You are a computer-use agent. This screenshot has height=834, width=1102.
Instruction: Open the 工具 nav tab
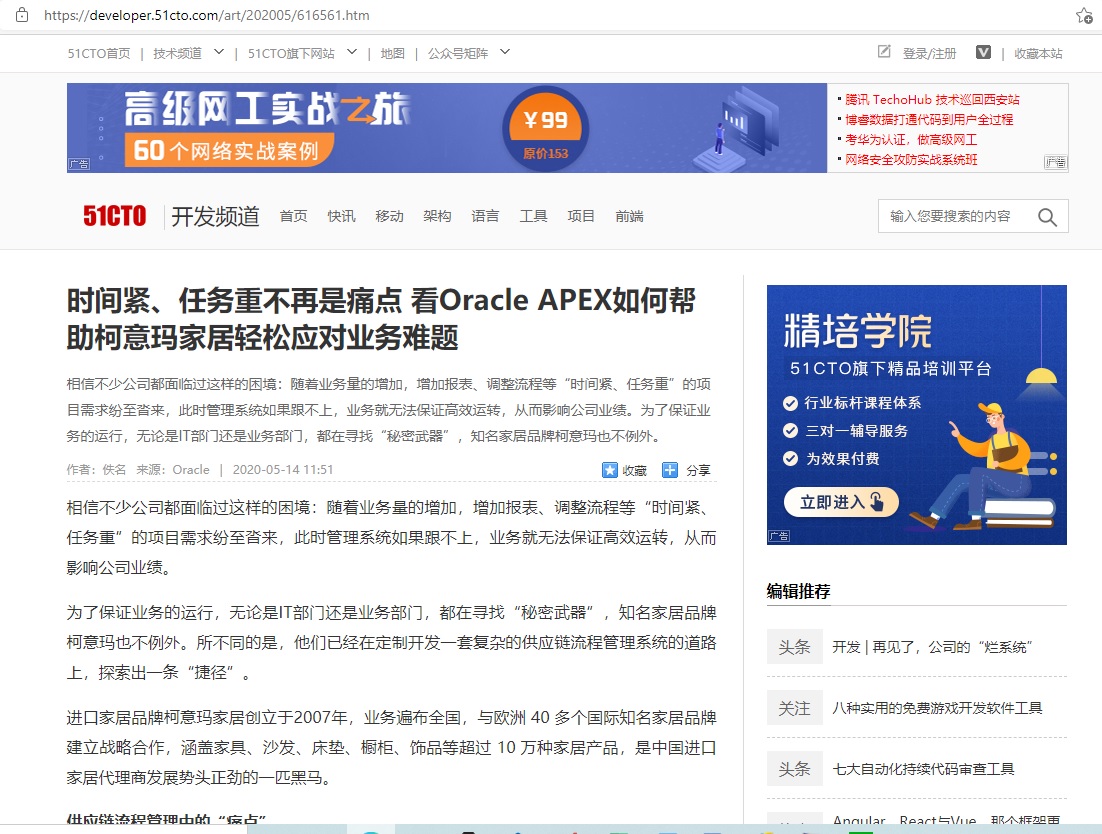tap(533, 216)
